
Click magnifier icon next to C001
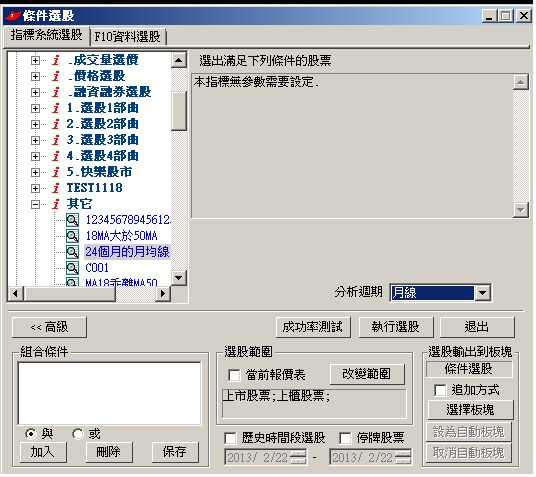(72, 268)
